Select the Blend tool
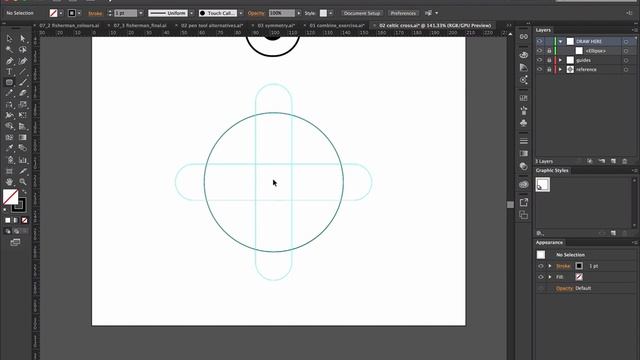Image resolution: width=640 pixels, height=360 pixels. point(23,148)
